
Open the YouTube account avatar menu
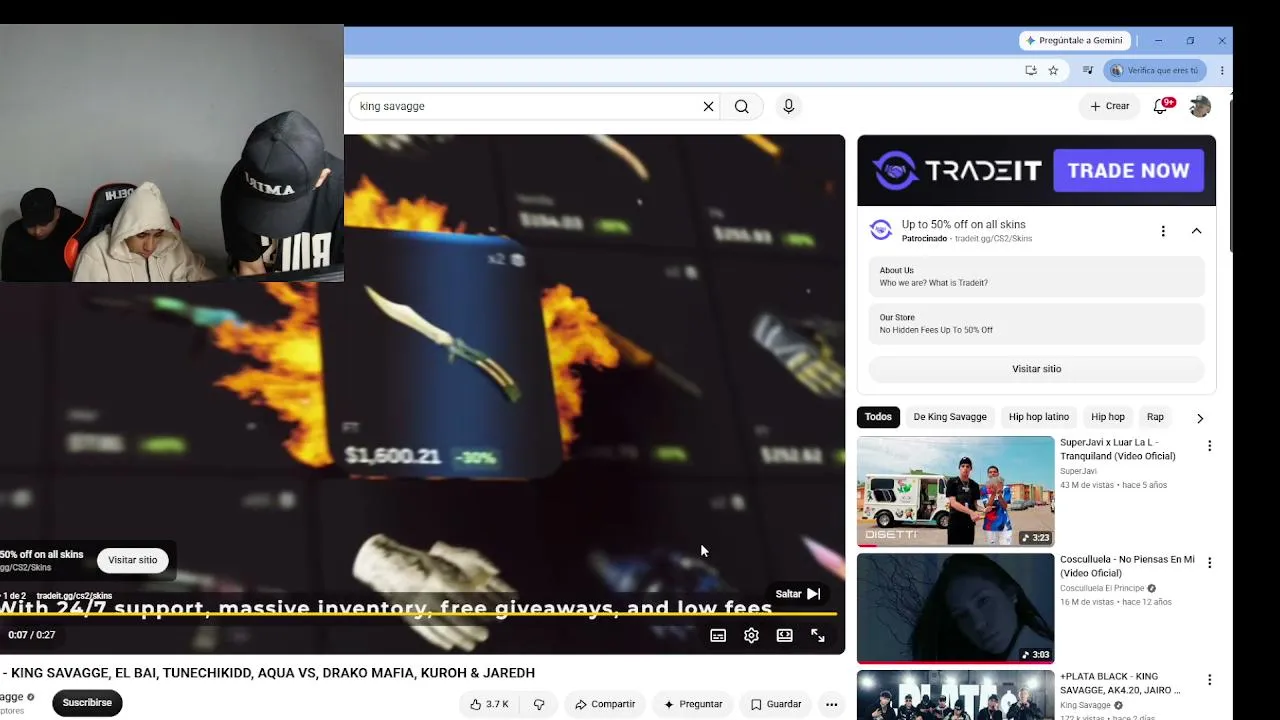(x=1200, y=106)
